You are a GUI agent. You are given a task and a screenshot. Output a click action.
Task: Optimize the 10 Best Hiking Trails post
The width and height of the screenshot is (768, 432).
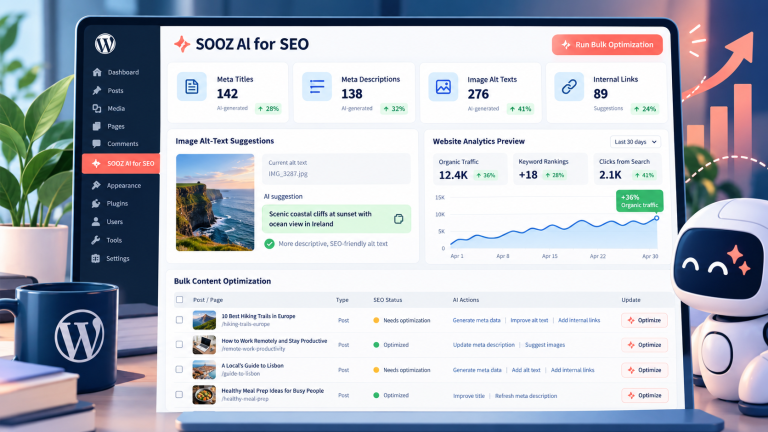click(645, 320)
